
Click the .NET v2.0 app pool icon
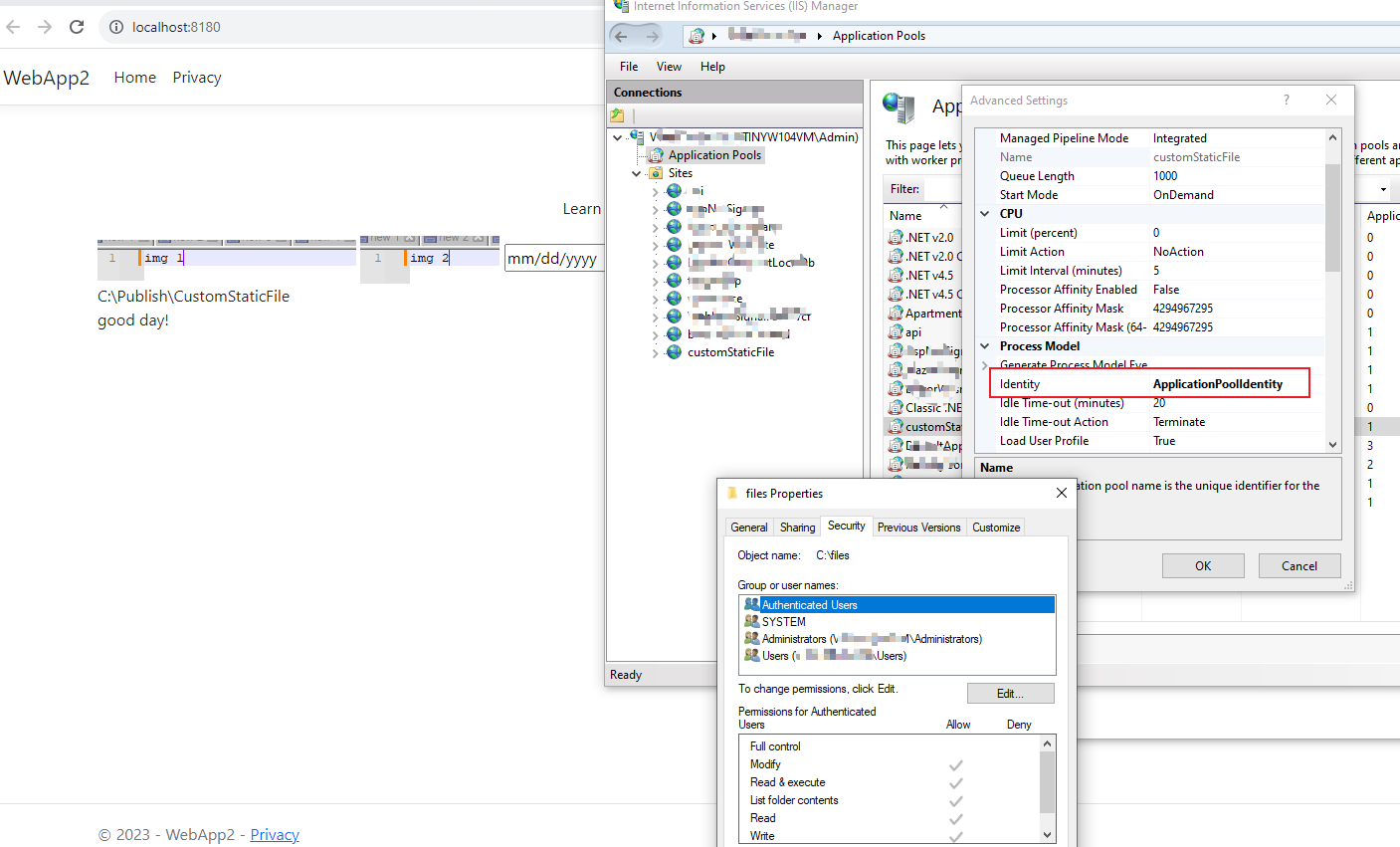896,238
